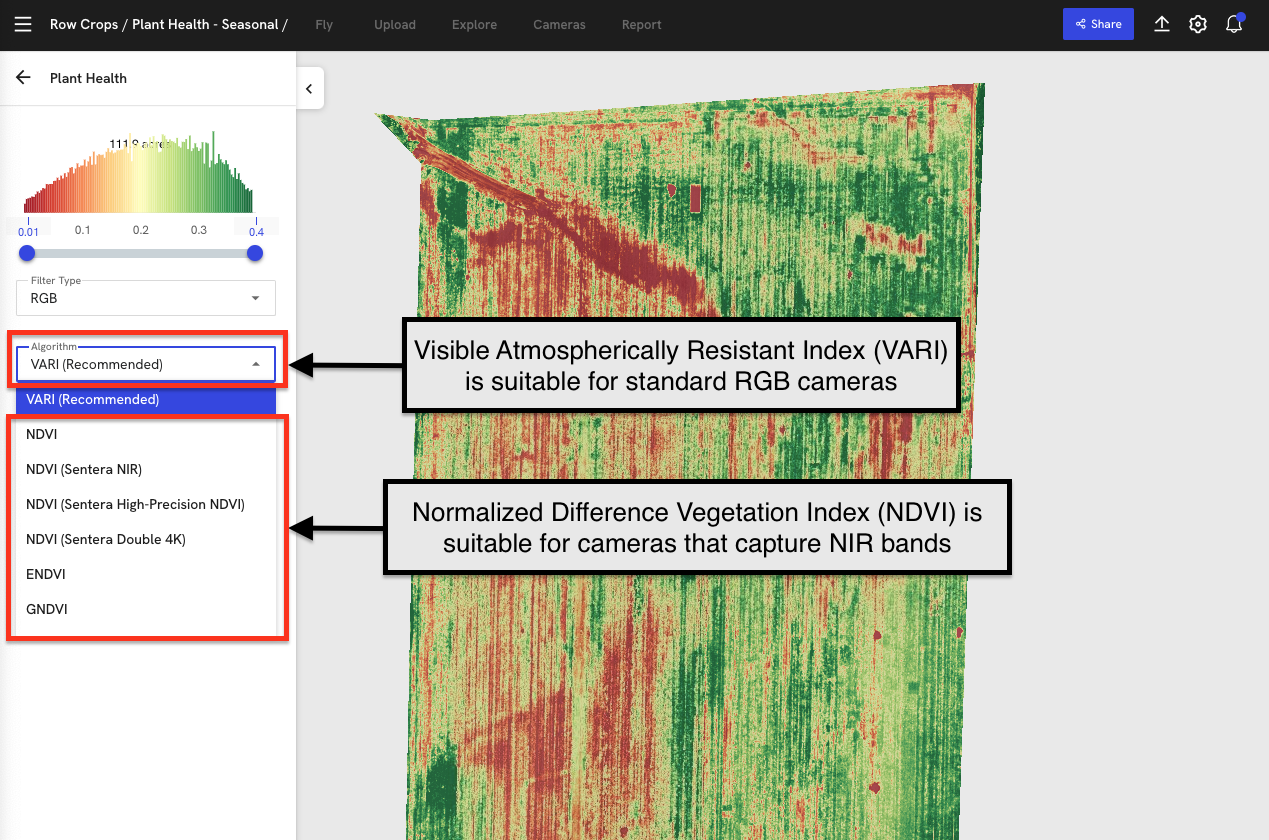Open the settings gear icon
Screen dimensions: 1269x840
[x=1198, y=24]
